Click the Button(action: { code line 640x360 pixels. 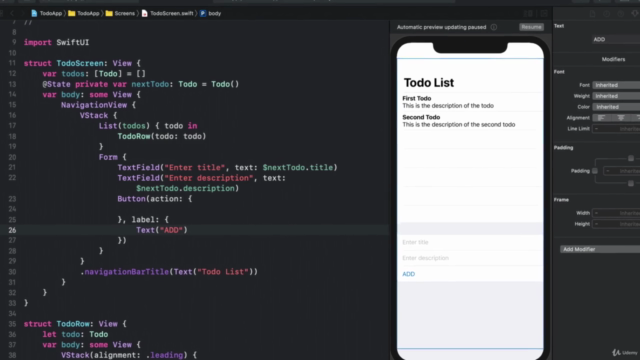point(155,199)
